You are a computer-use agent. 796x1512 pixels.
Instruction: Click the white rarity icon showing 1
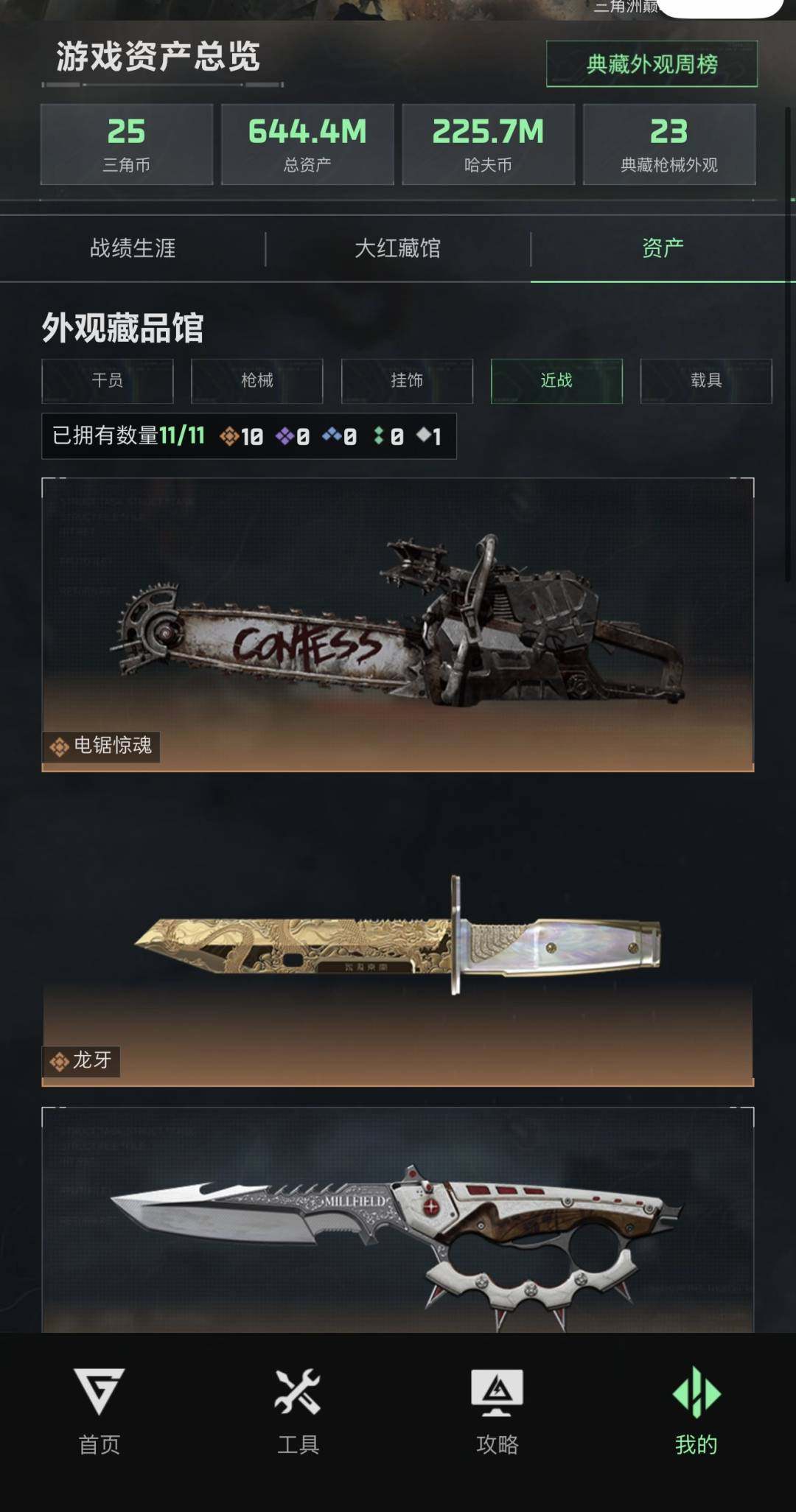(429, 436)
